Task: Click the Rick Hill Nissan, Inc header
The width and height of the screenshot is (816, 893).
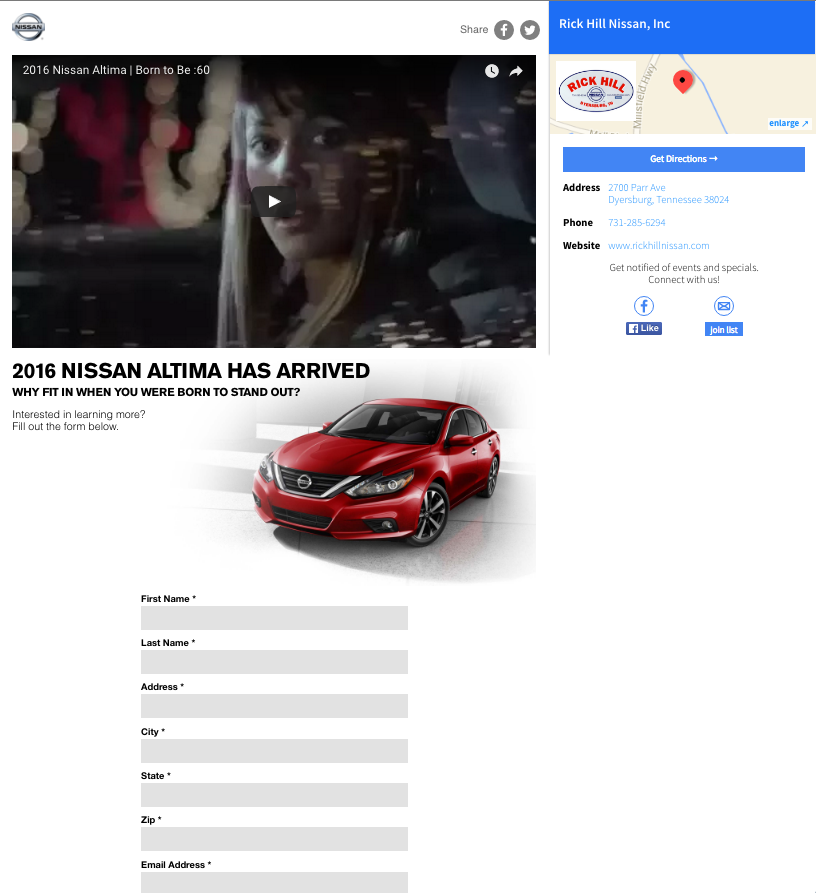Action: click(614, 24)
